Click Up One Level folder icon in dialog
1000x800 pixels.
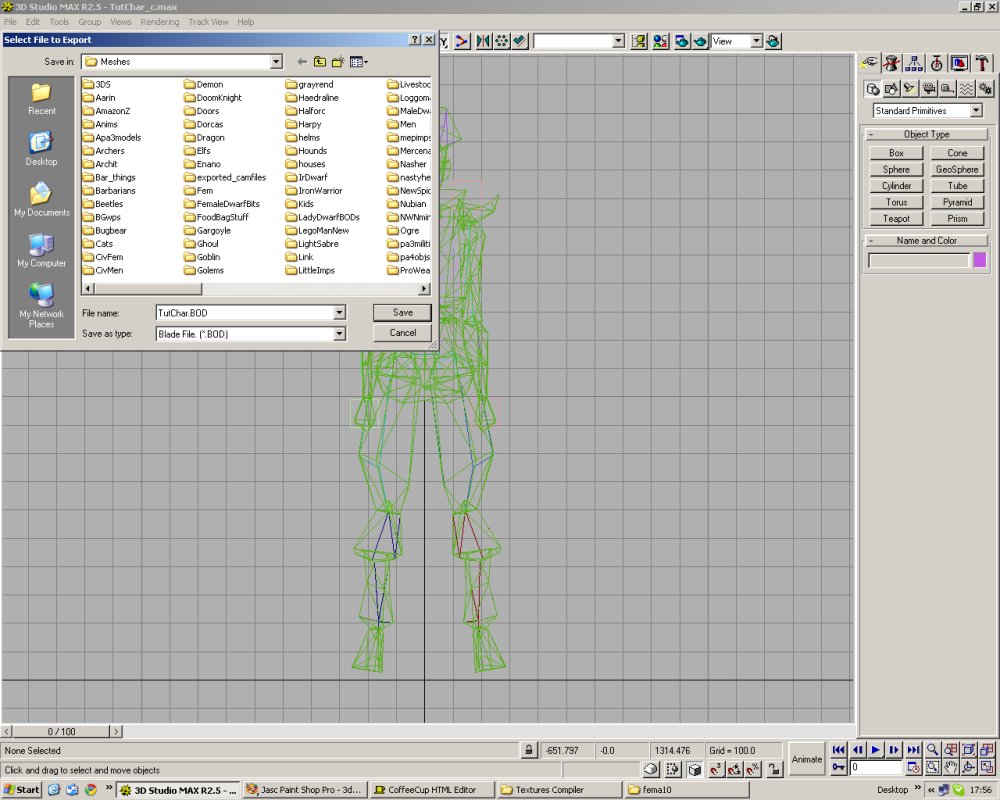point(320,62)
